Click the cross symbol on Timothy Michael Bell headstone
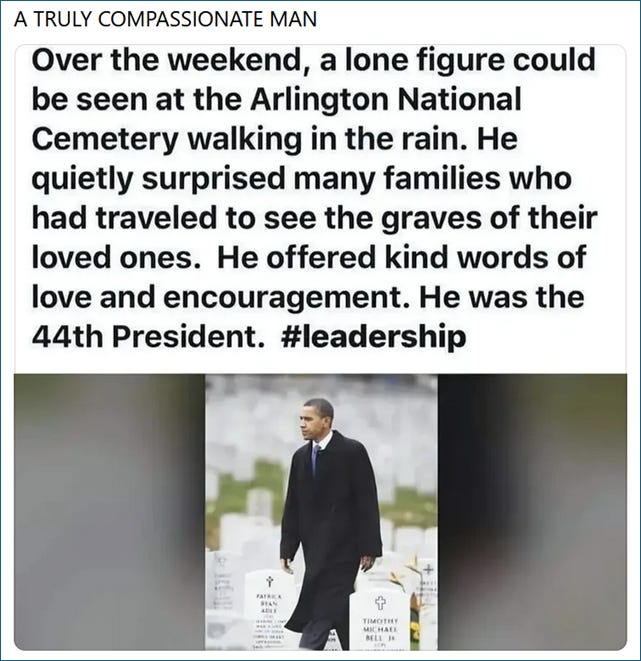The height and width of the screenshot is (661, 641). click(x=380, y=602)
